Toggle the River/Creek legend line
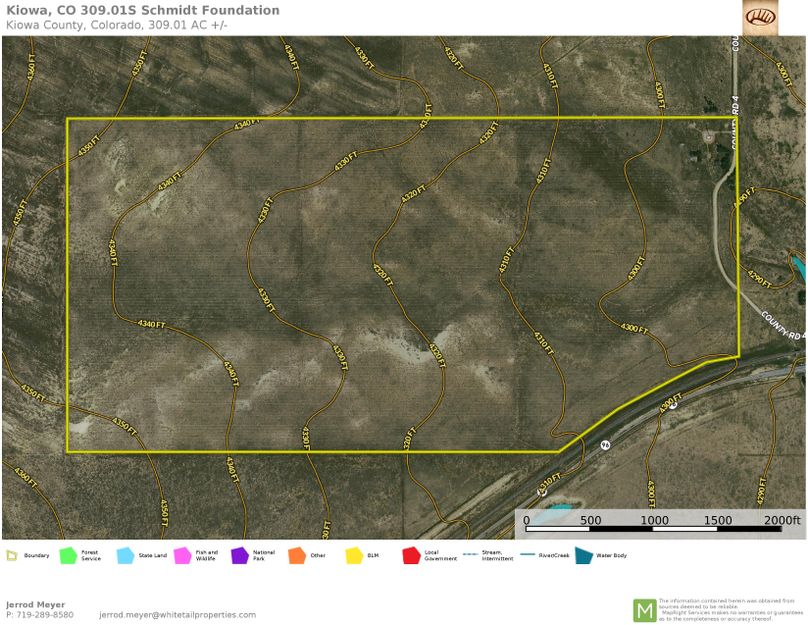808x625 pixels. pos(524,555)
